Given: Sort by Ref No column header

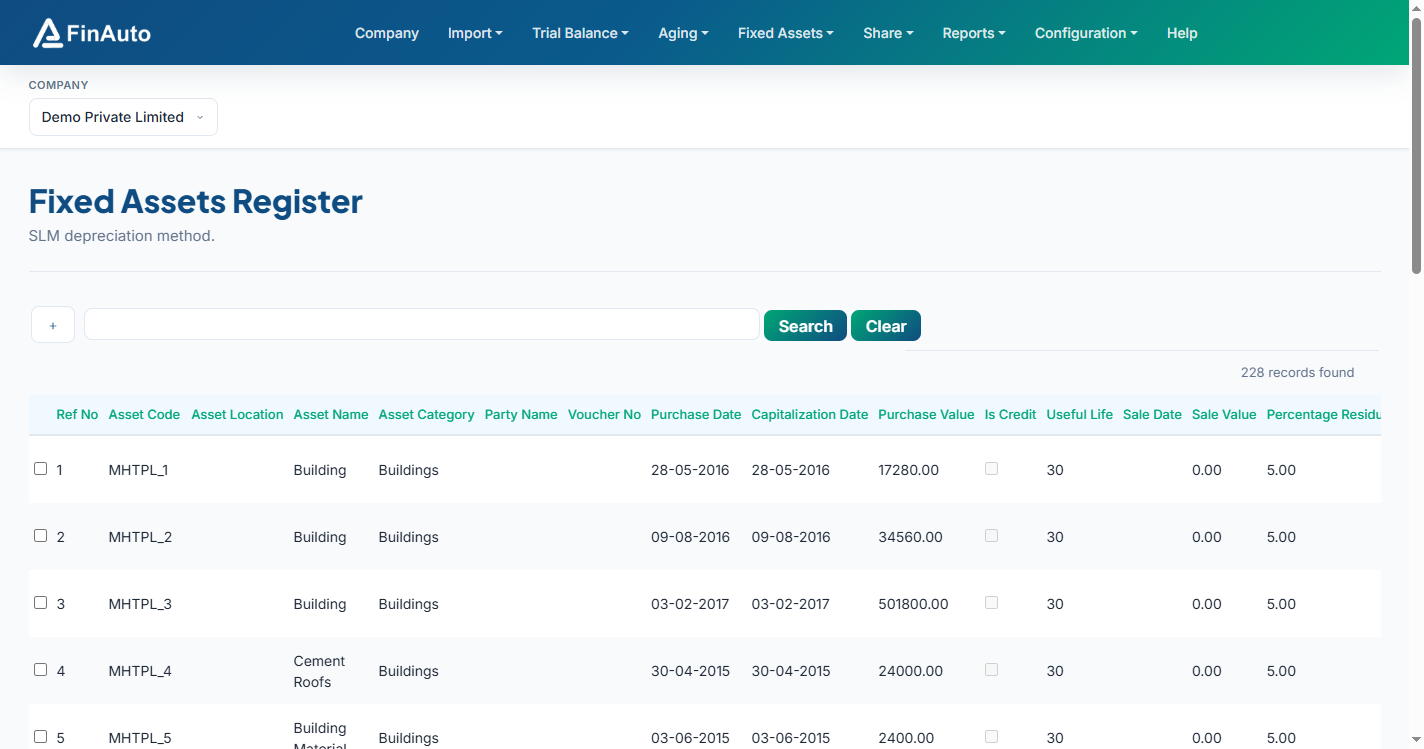Looking at the screenshot, I should pyautogui.click(x=77, y=414).
